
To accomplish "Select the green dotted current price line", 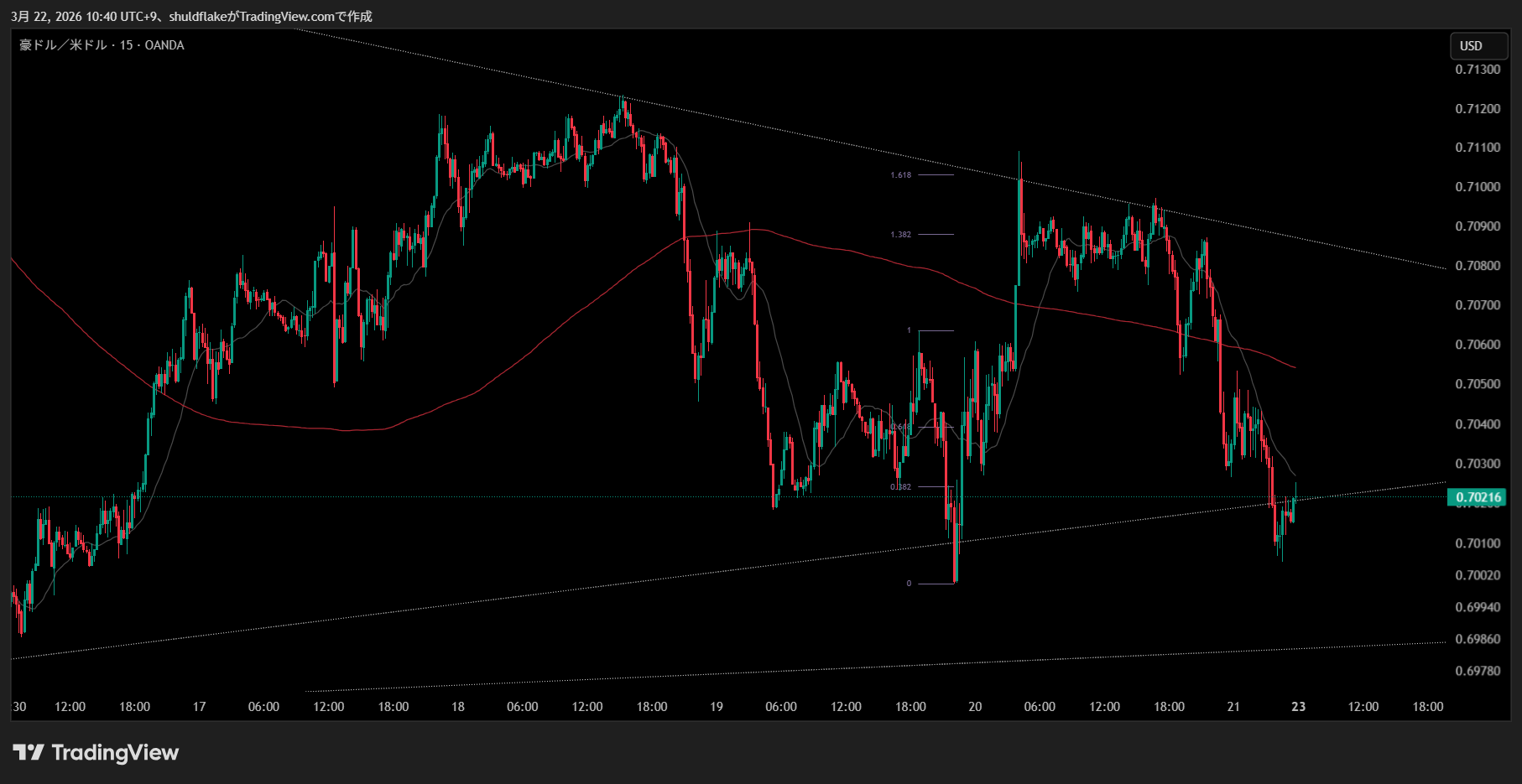I will tap(503, 497).
